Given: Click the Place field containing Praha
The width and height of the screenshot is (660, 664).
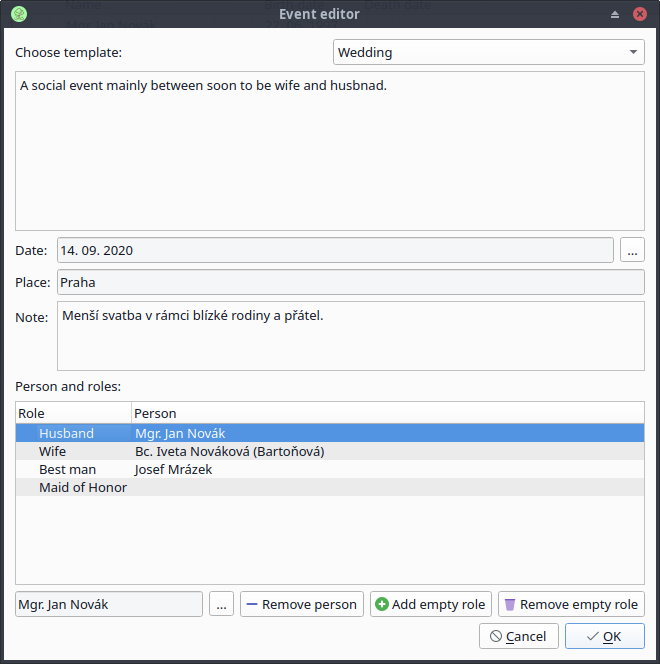Looking at the screenshot, I should pos(351,282).
